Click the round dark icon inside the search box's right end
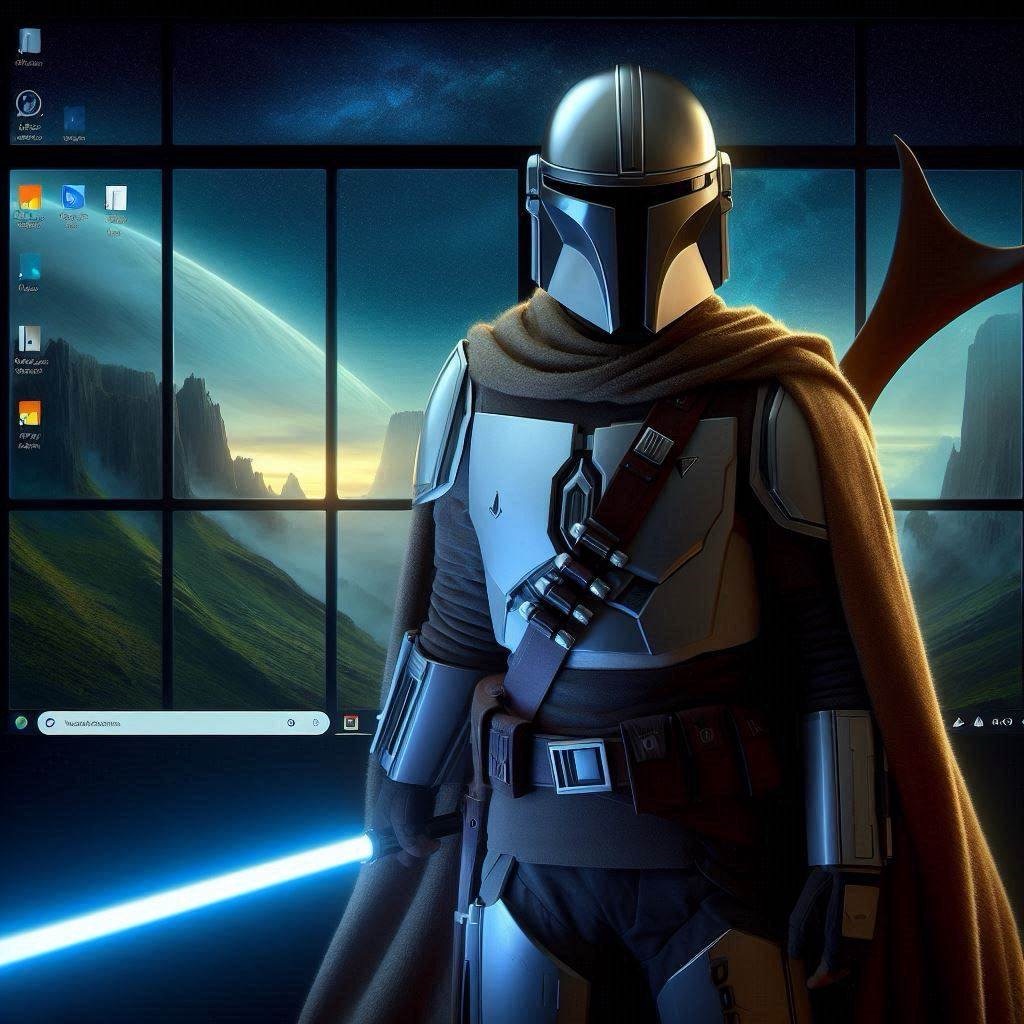 290,723
